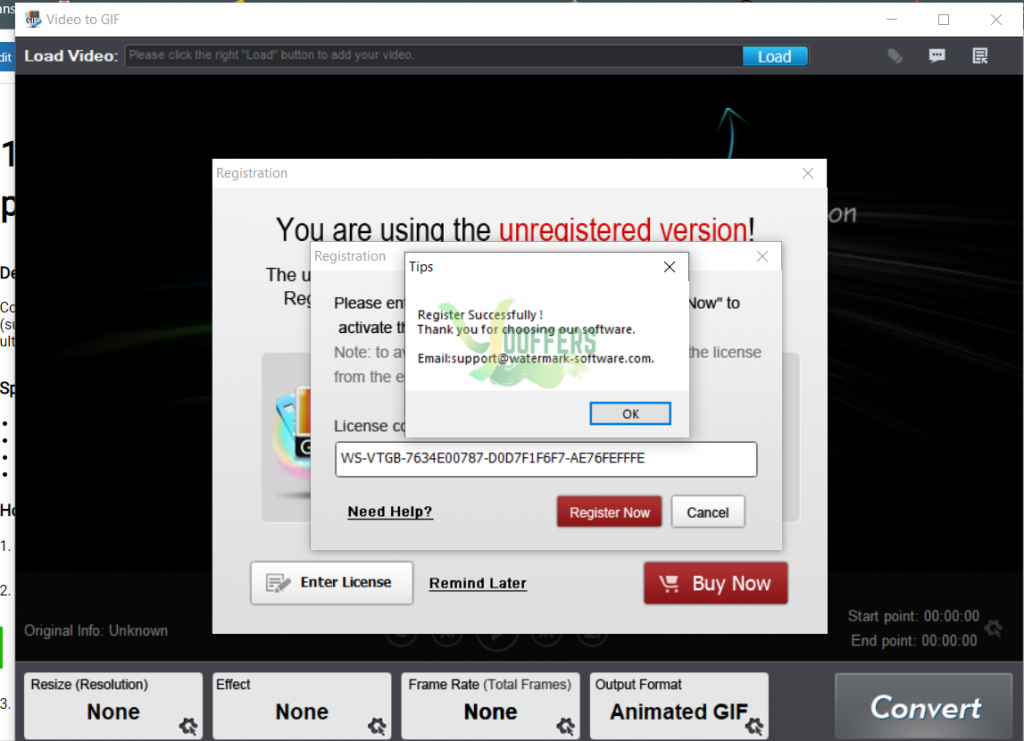
Task: Open the tag icon in toolbar
Action: pyautogui.click(x=895, y=56)
